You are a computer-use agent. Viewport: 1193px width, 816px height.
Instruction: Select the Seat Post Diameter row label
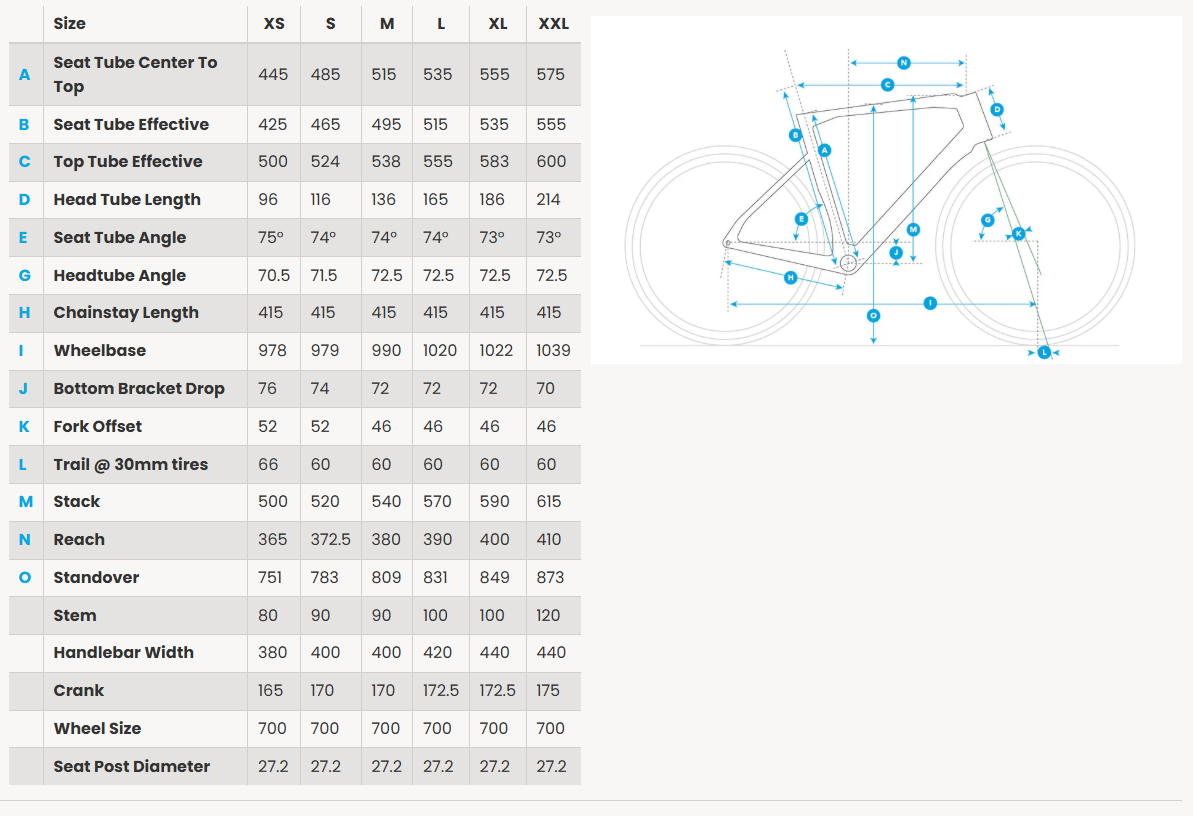click(x=132, y=766)
